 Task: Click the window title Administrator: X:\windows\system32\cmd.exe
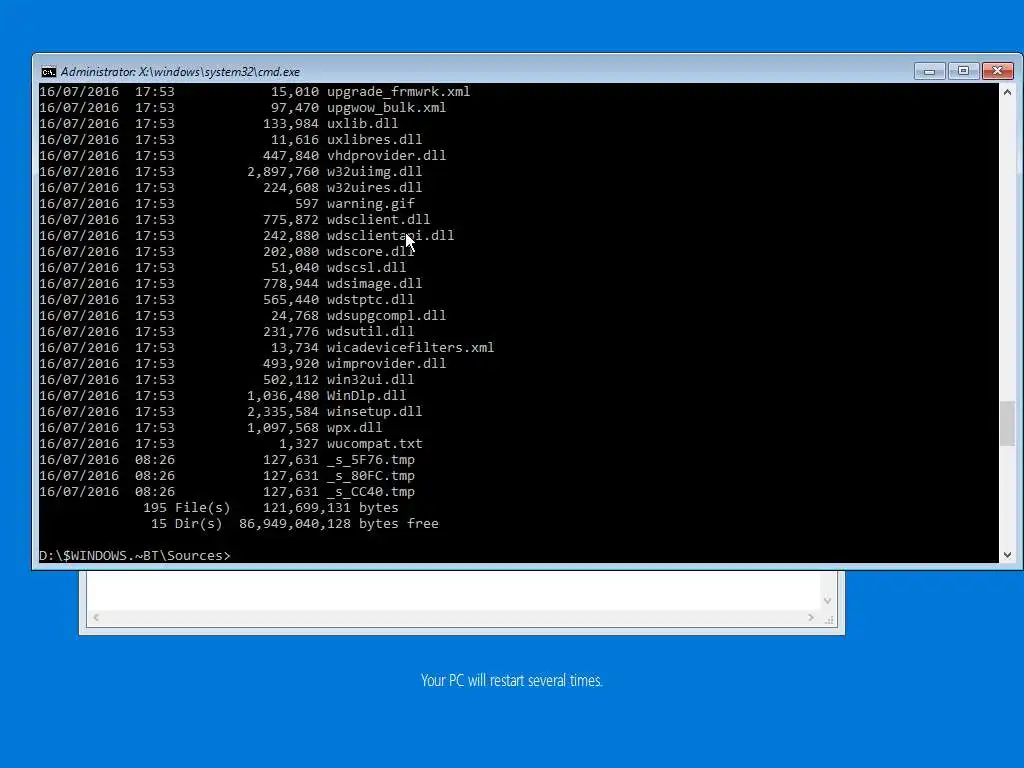(180, 72)
